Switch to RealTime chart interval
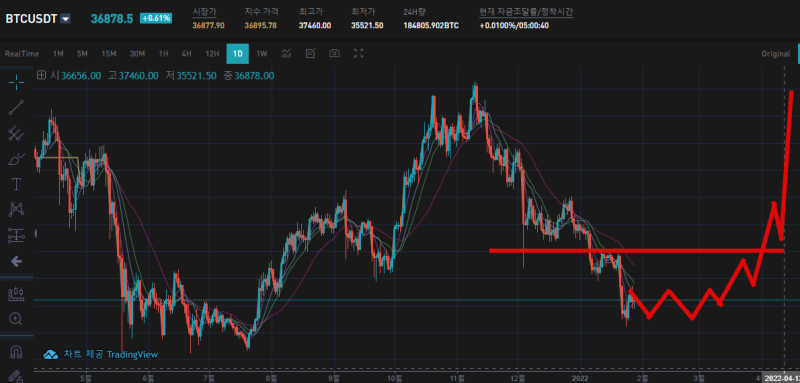 (22, 54)
